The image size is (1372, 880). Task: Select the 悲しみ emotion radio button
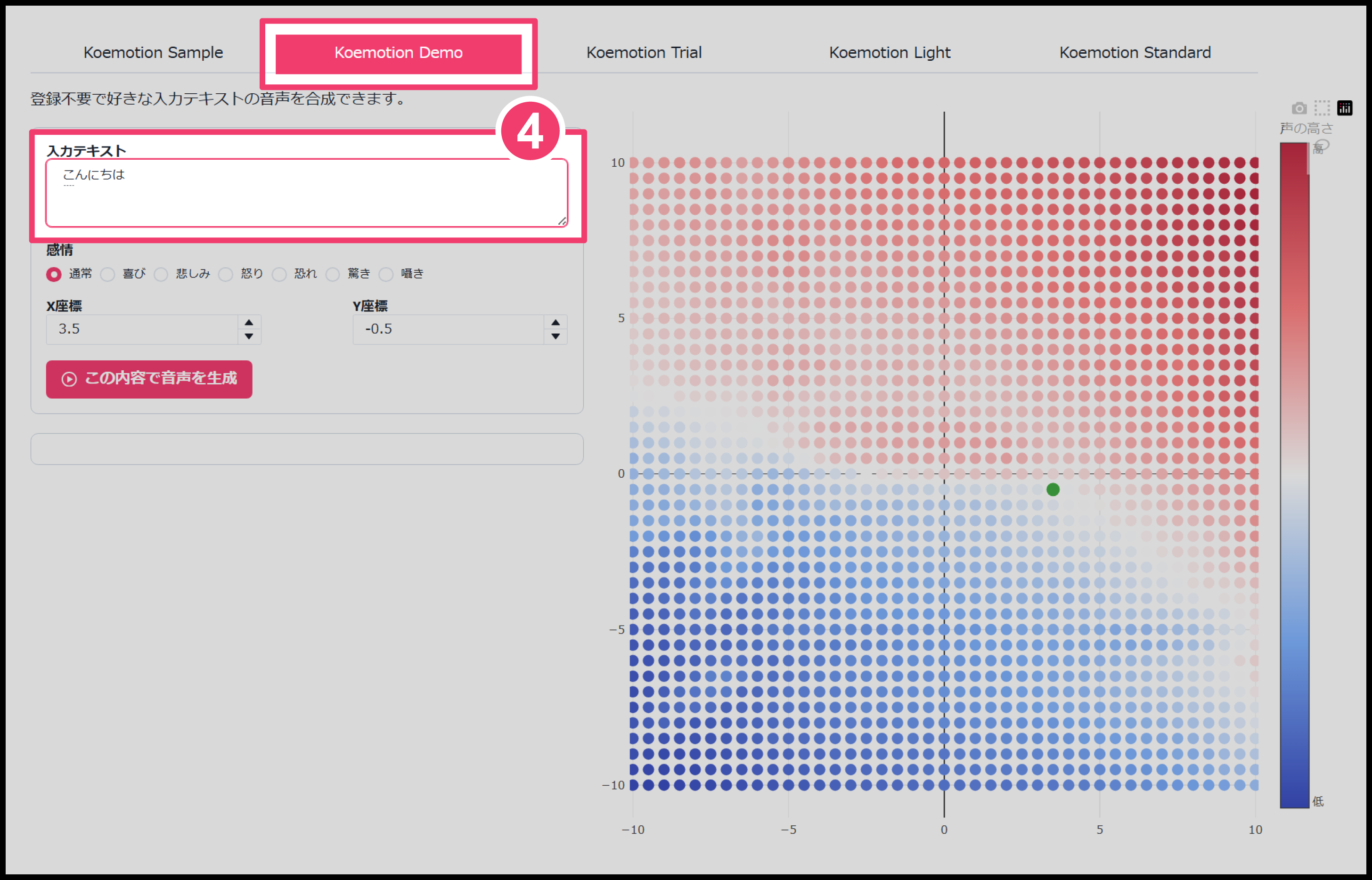point(161,274)
